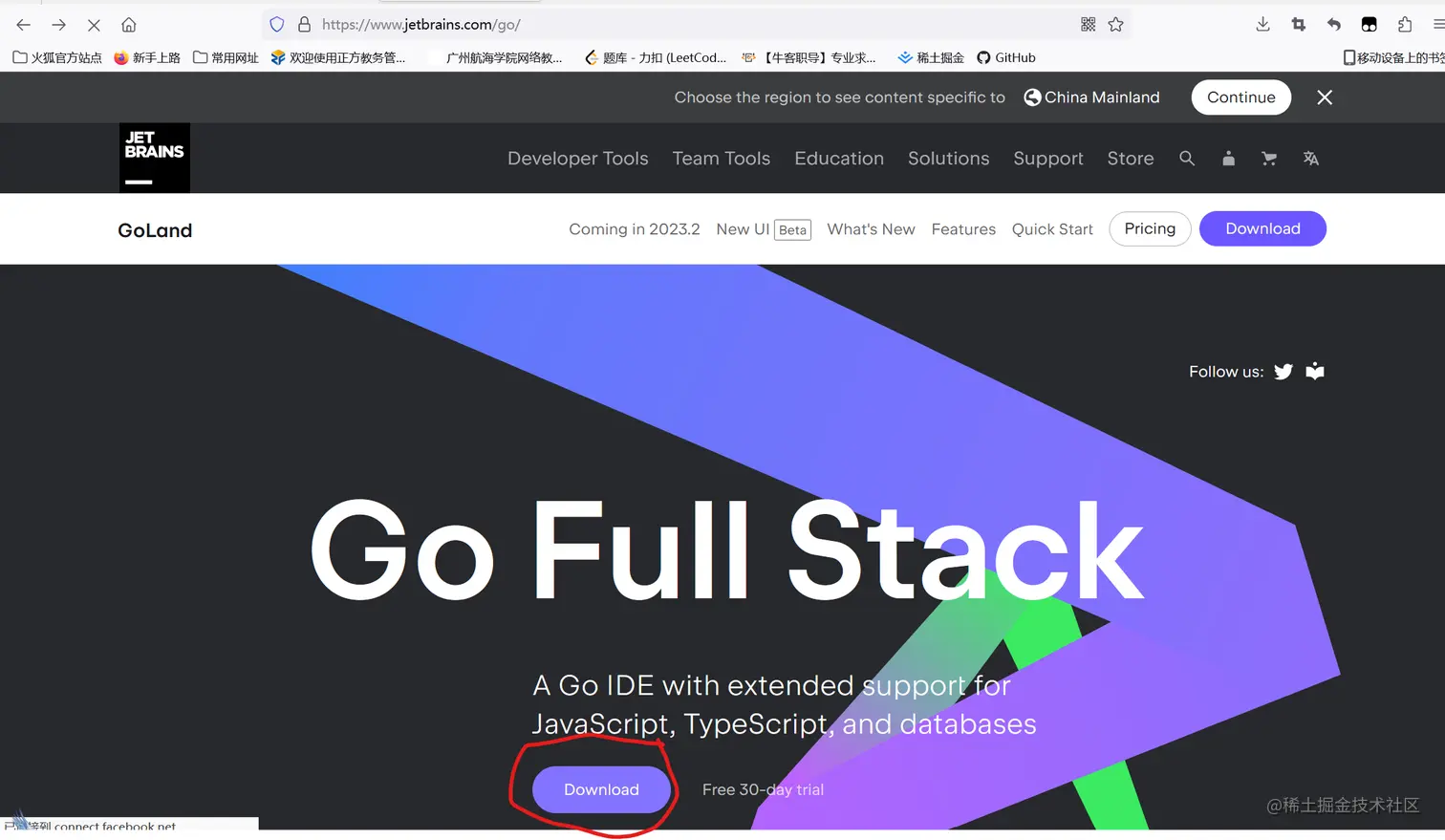Screen dimensions: 1445x840
Task: Open the New UI Beta link
Action: [764, 229]
